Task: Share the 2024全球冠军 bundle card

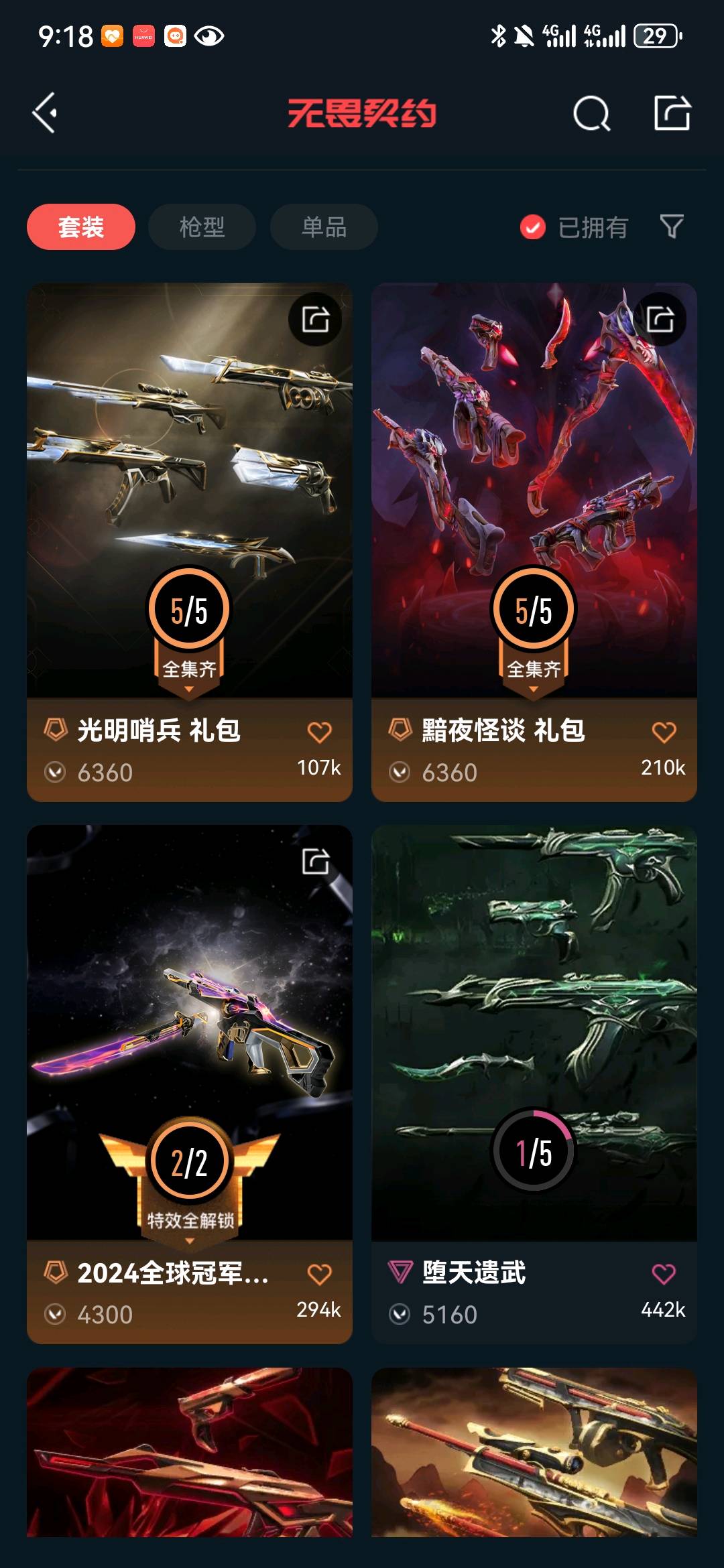Action: (315, 861)
